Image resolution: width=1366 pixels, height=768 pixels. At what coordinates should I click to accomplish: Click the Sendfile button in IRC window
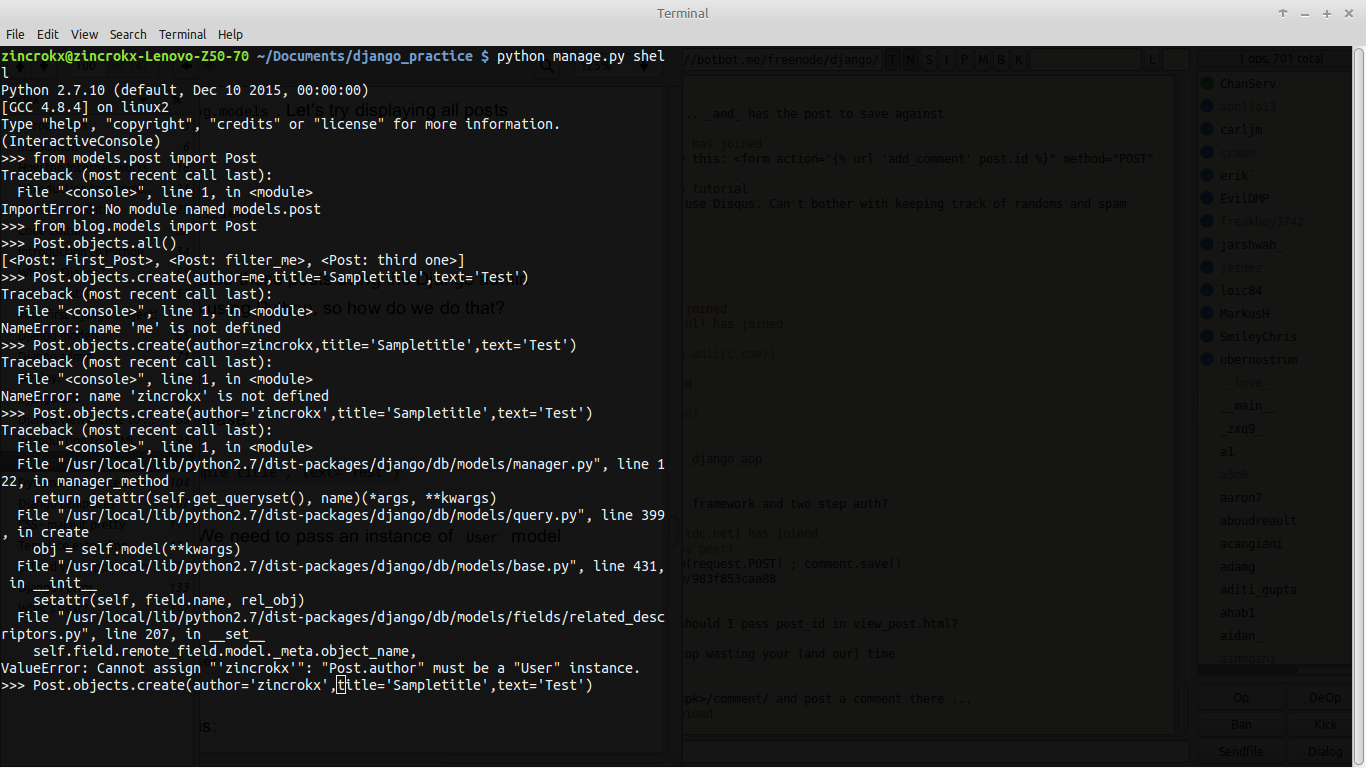1240,751
